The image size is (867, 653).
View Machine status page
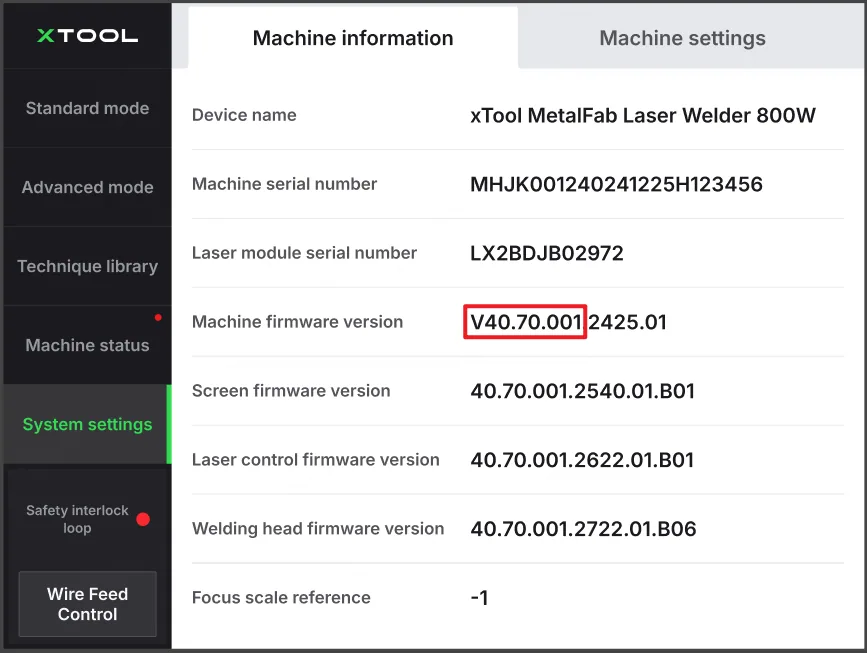point(87,346)
